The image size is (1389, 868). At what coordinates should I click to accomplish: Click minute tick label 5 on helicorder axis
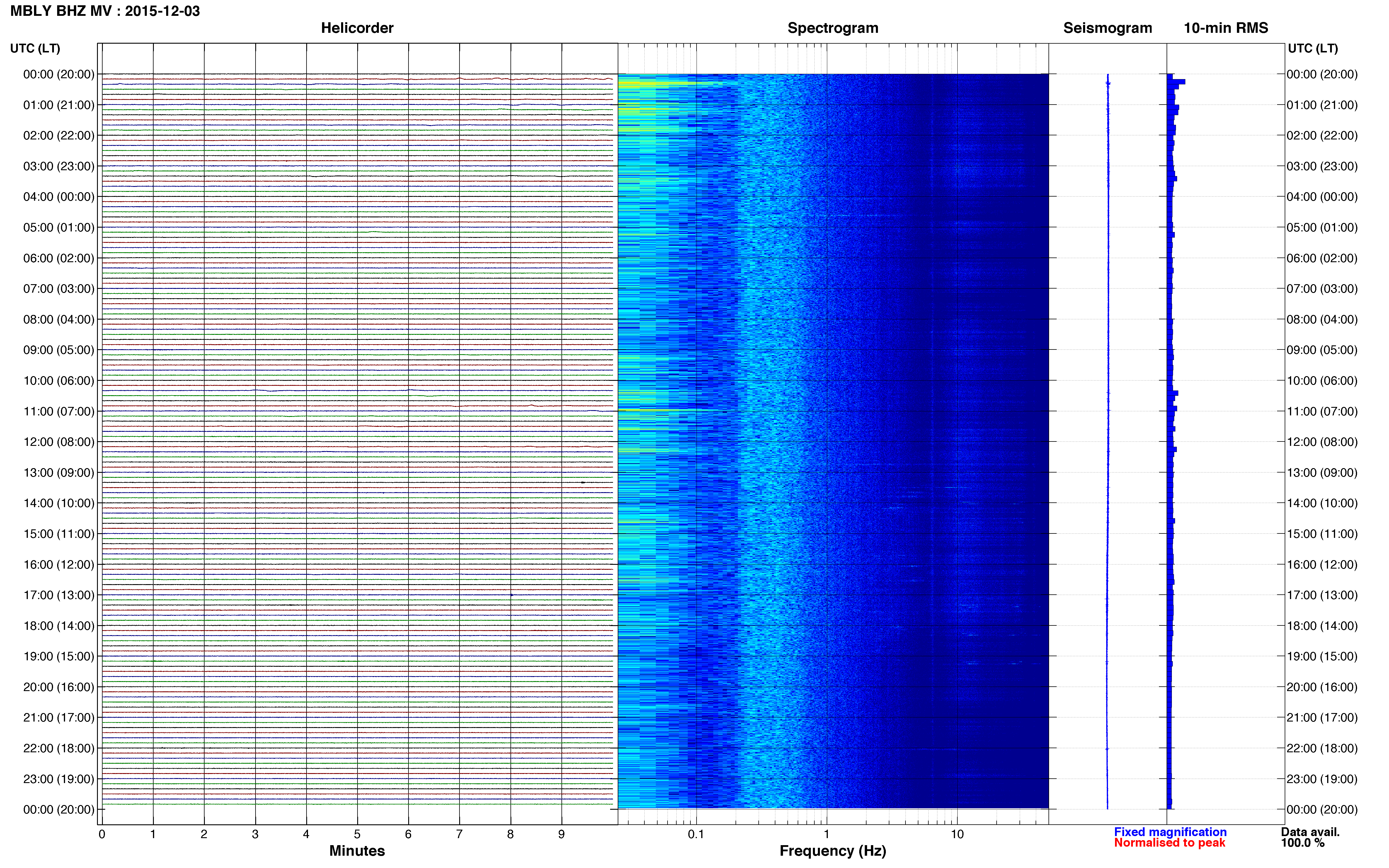tap(357, 834)
